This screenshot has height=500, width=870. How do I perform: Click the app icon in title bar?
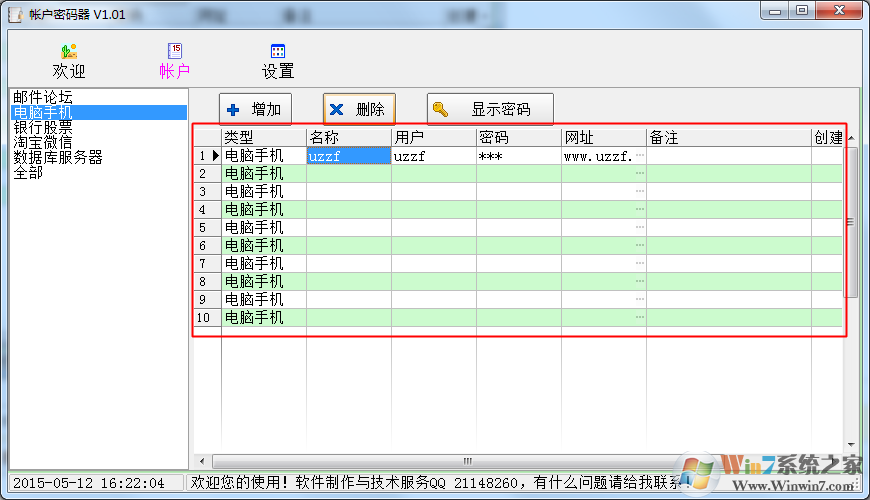(16, 14)
